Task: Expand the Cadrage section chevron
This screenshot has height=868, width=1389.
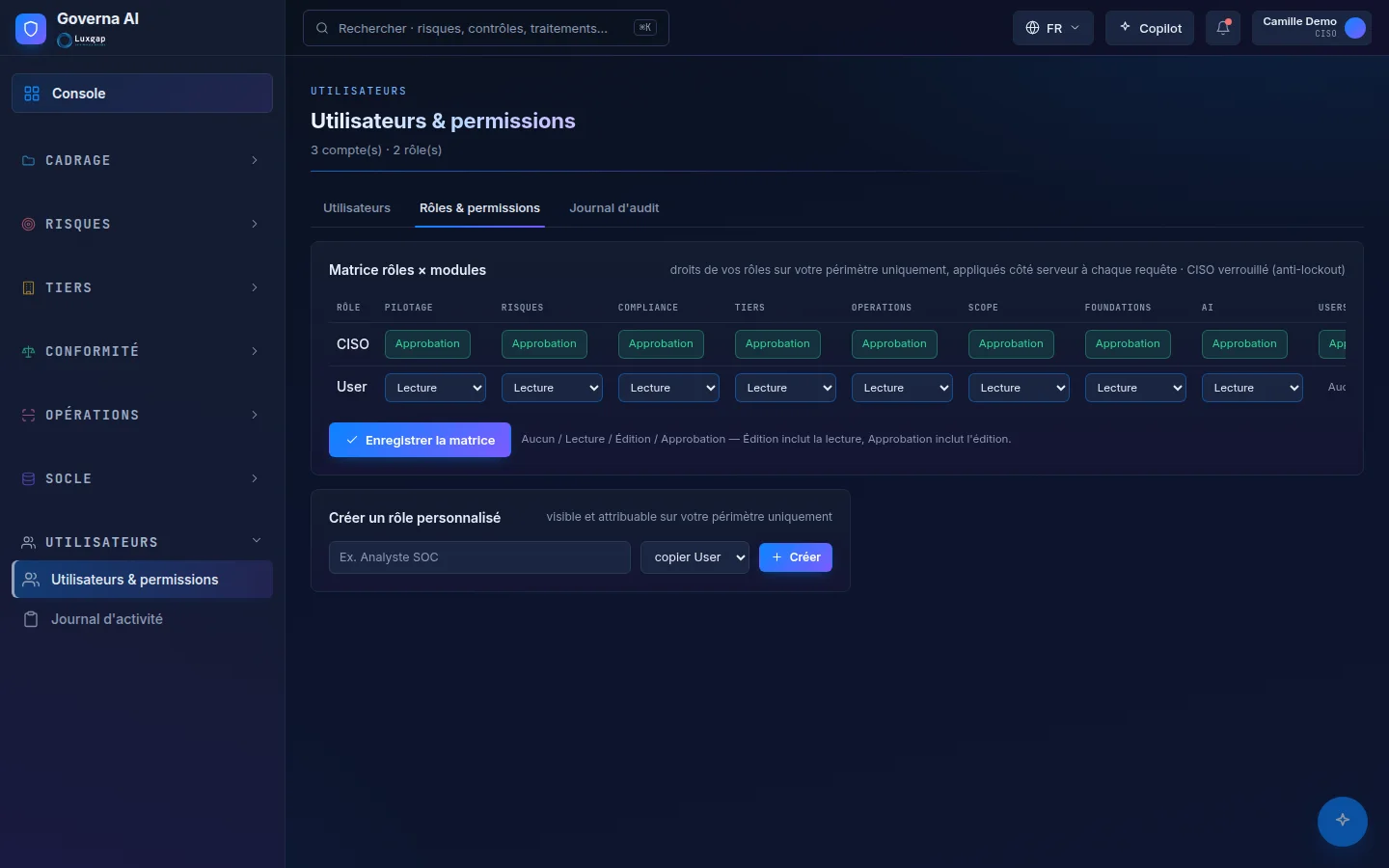Action: pyautogui.click(x=255, y=161)
